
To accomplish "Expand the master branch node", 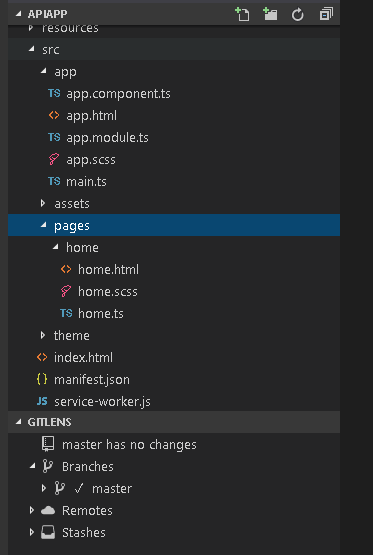I will (44, 488).
